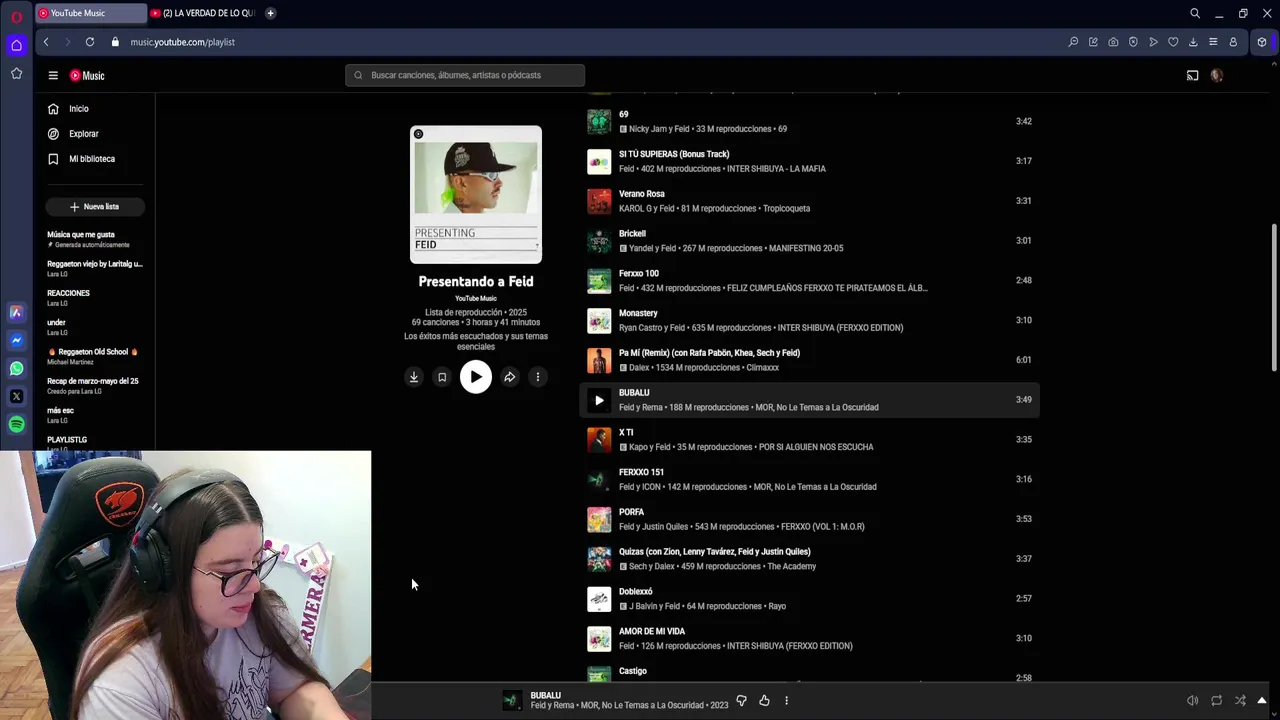Toggle heart bookmark for this page

(x=1173, y=42)
